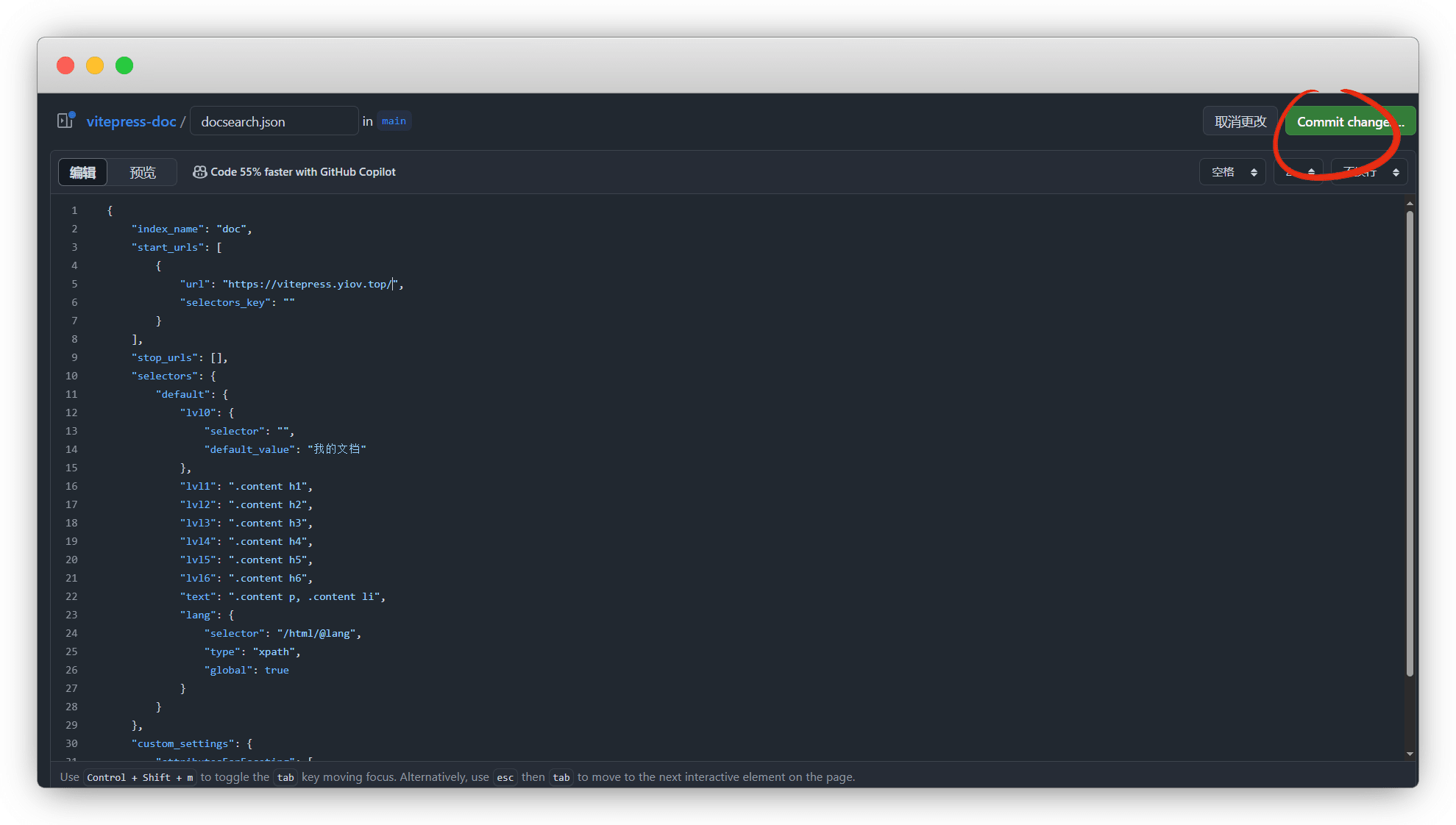
Task: Click the green window zoom button
Action: 124,65
